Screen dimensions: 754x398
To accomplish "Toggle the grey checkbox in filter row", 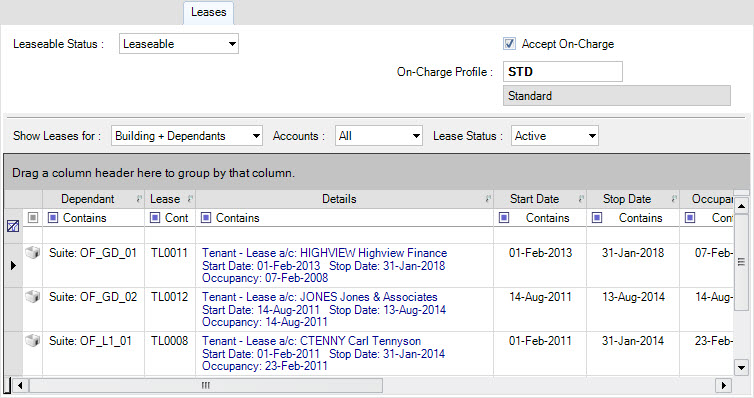I will pyautogui.click(x=33, y=218).
